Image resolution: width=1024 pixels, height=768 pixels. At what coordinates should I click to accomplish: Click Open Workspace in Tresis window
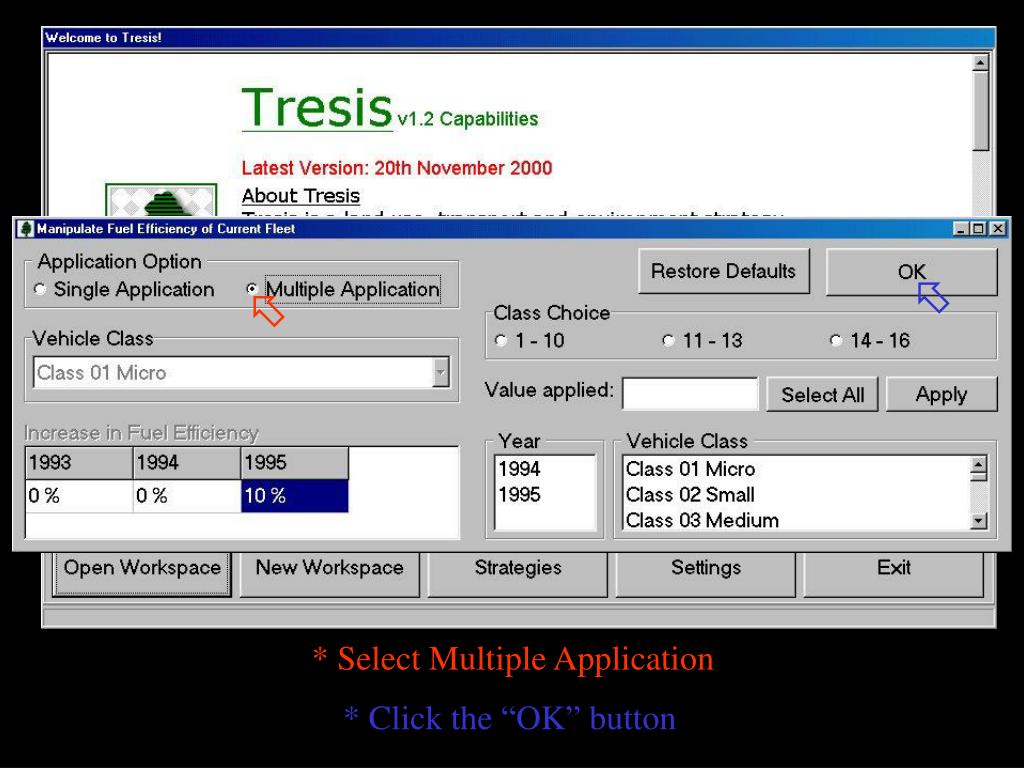(x=142, y=574)
